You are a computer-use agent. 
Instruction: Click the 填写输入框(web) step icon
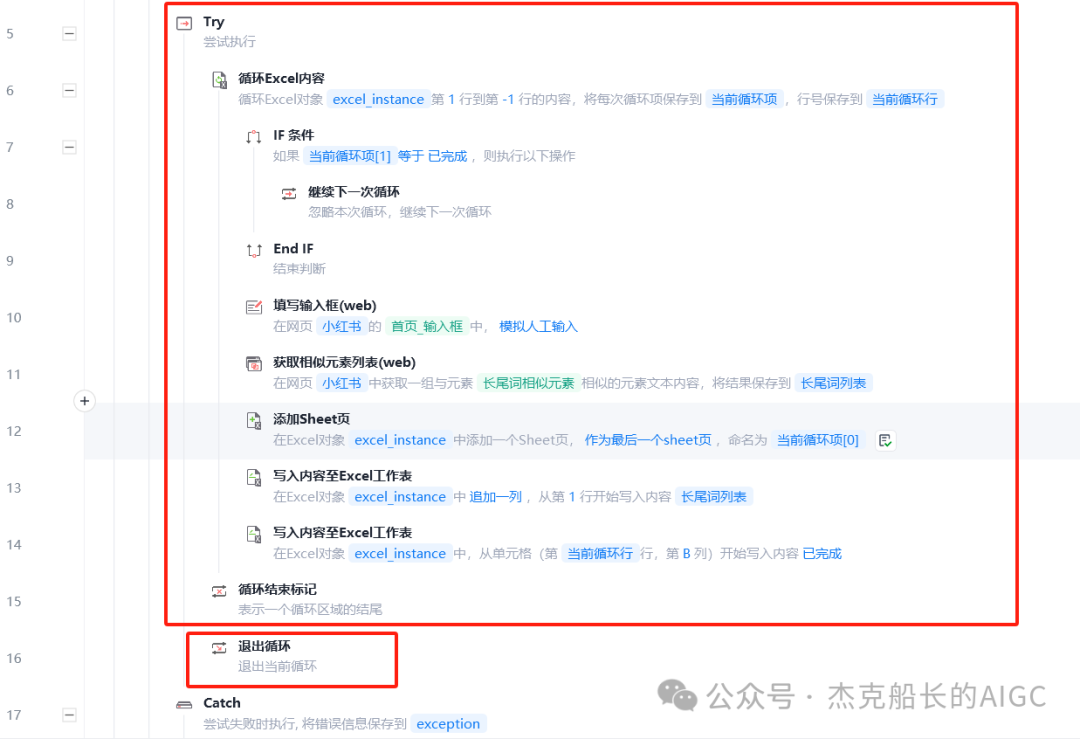253,306
